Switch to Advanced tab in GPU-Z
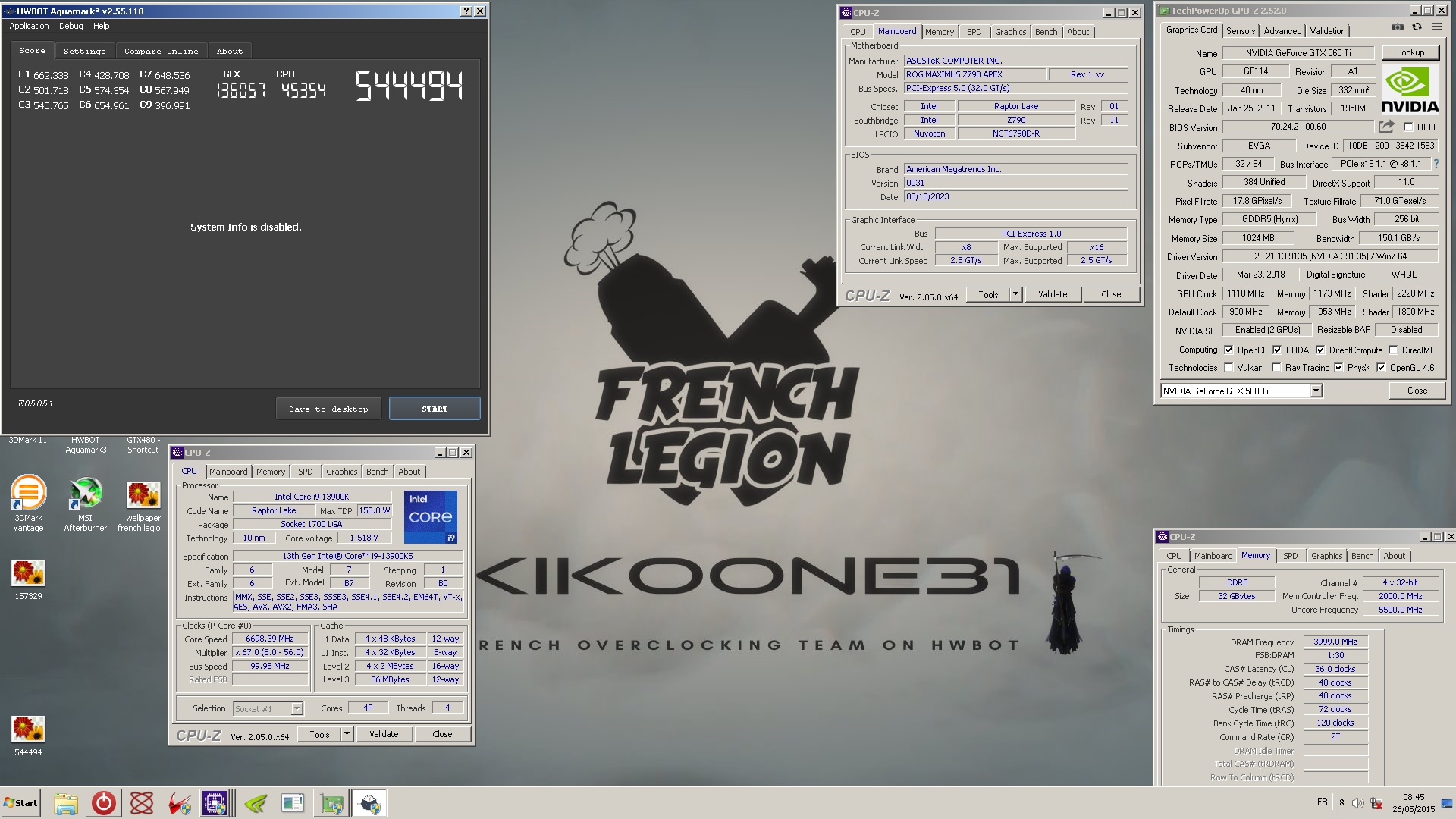The width and height of the screenshot is (1456, 819). 1282,31
